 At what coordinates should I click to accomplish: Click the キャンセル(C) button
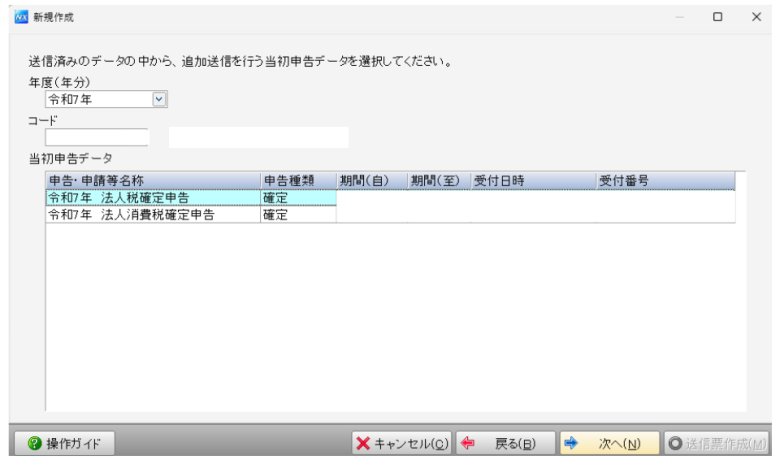[x=402, y=443]
